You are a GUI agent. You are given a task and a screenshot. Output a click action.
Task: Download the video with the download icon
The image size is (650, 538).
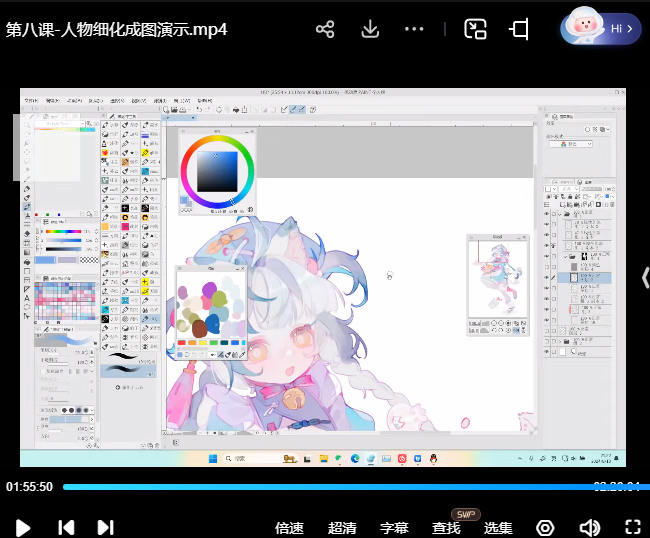pyautogui.click(x=370, y=29)
